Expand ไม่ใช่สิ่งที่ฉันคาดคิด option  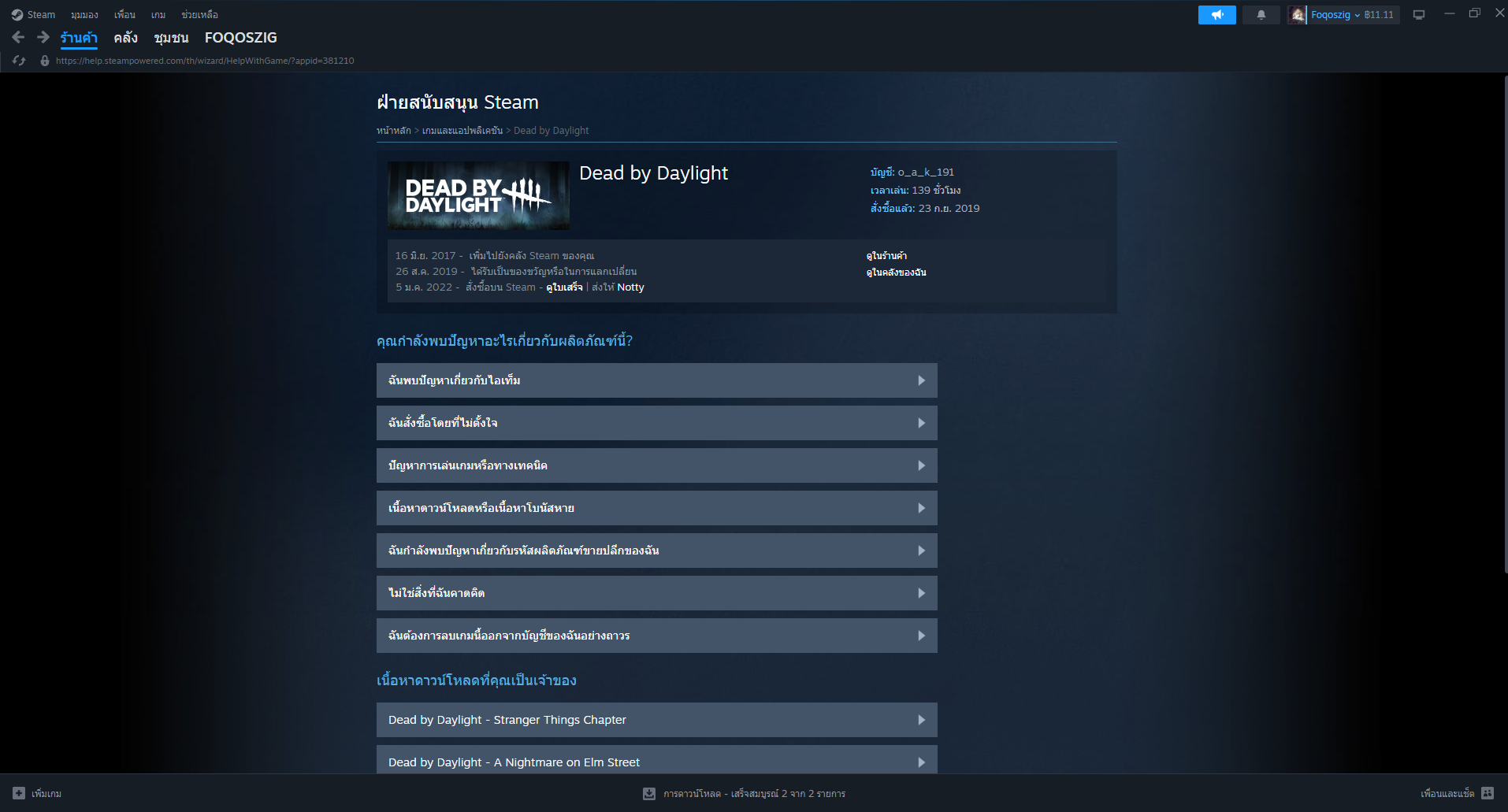(657, 593)
